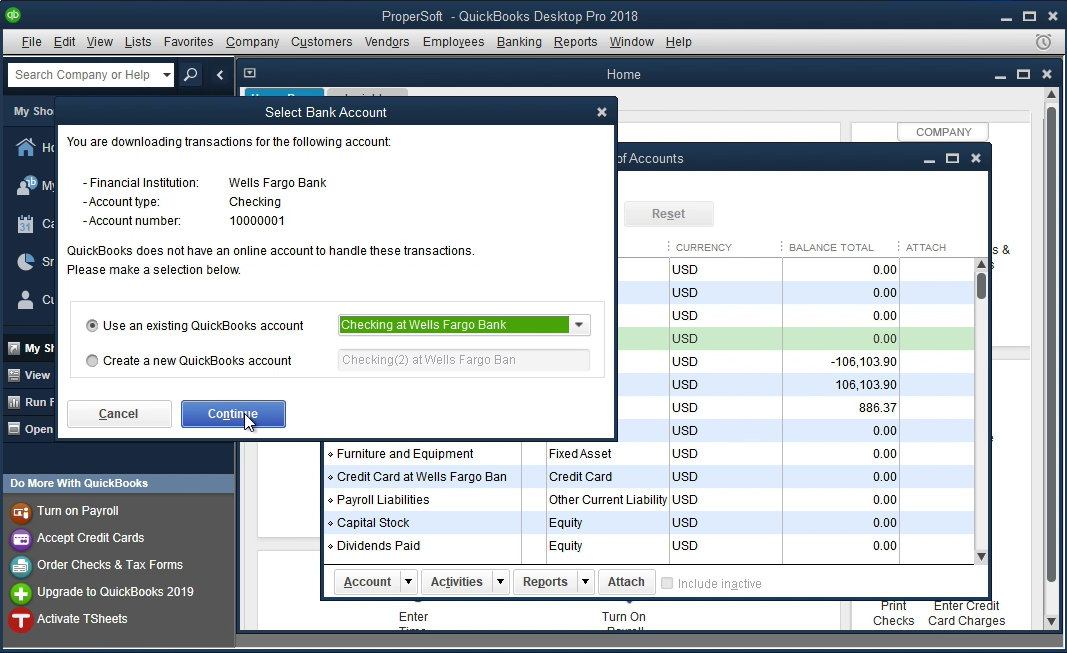Open the Home icon in sidebar
This screenshot has height=653, width=1067.
click(26, 147)
